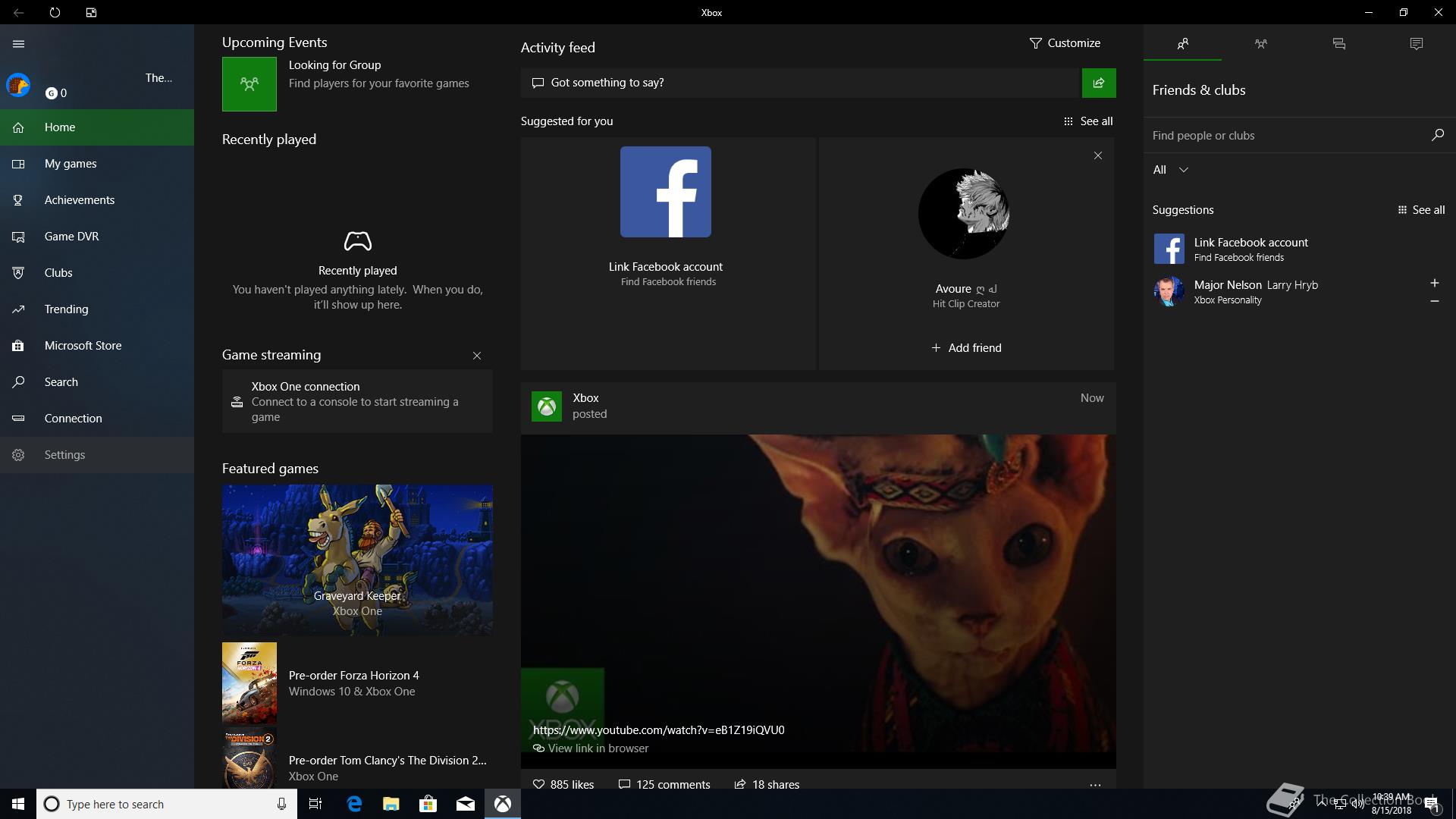This screenshot has width=1456, height=819.
Task: Click Link Facebook account in Suggestions
Action: coord(1299,249)
